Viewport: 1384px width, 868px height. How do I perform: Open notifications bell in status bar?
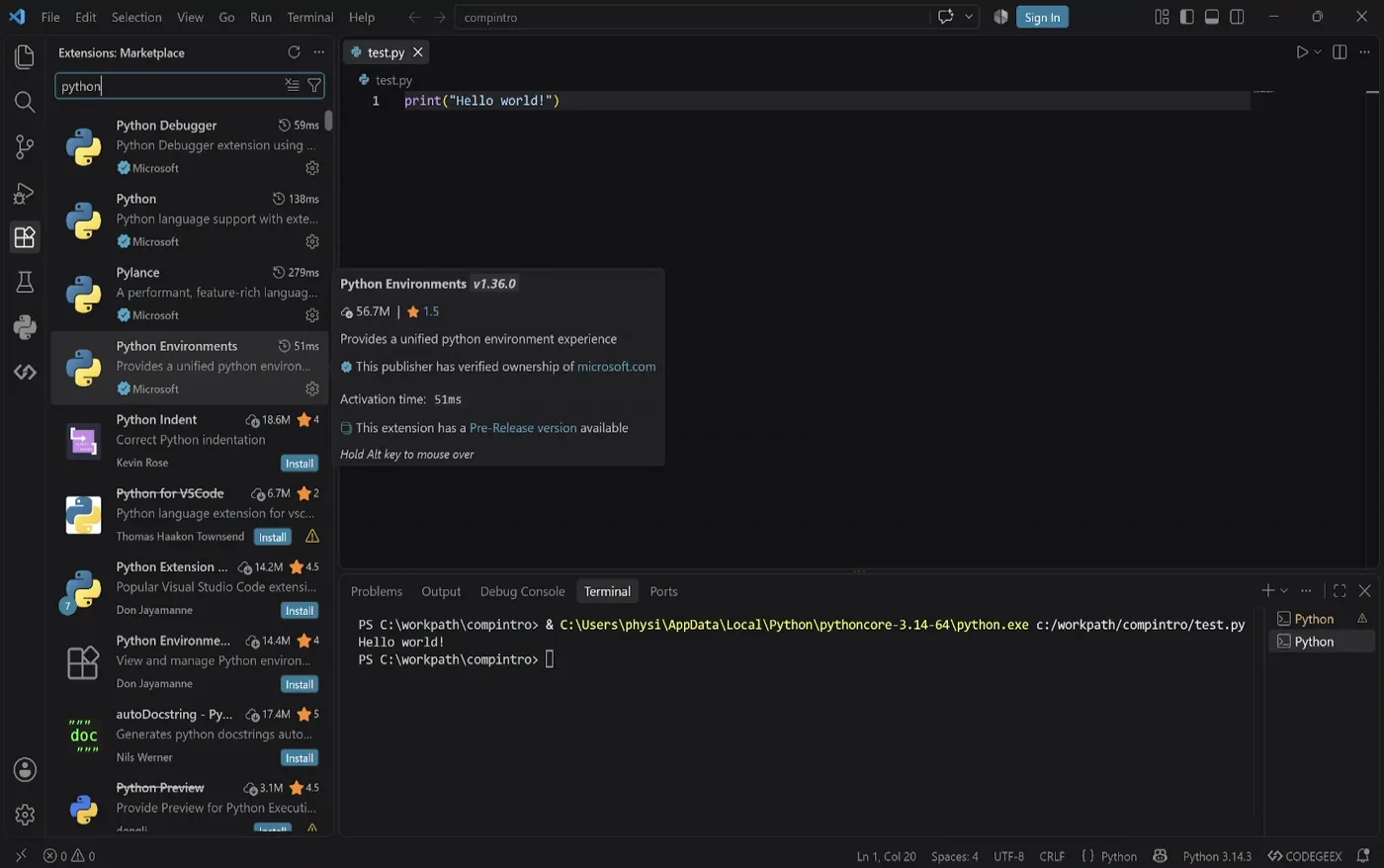[1363, 856]
